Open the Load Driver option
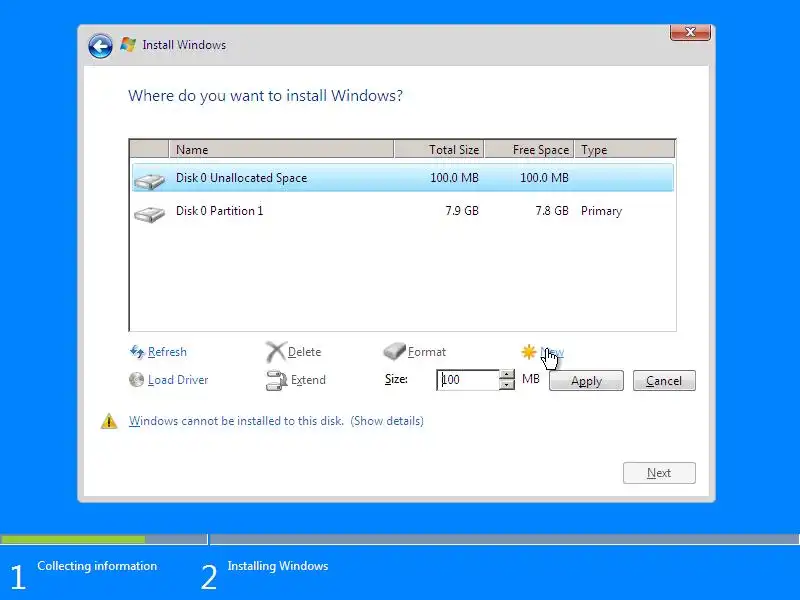This screenshot has width=800, height=600. tap(178, 380)
